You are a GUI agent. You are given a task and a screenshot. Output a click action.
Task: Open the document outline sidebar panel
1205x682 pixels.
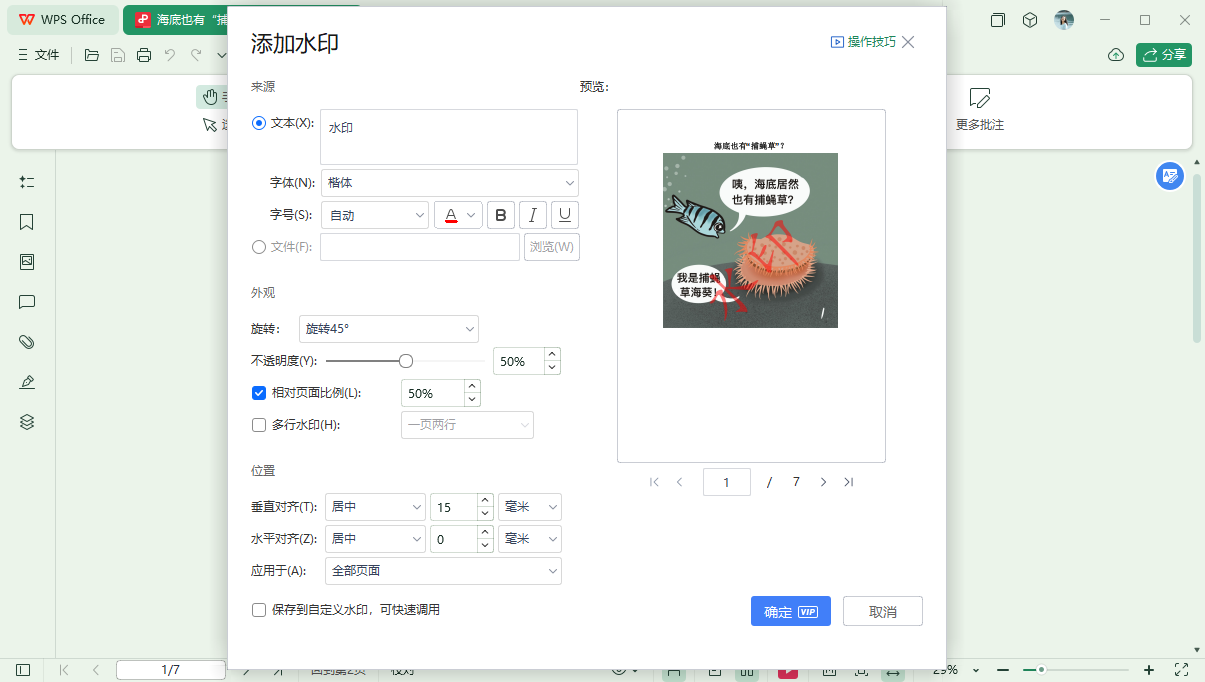(26, 182)
